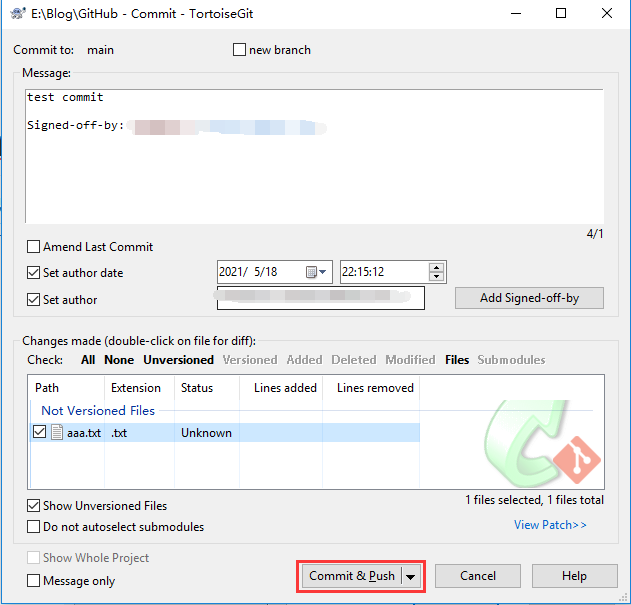
Task: Expand the Not Versioned Files group
Action: coord(97,410)
